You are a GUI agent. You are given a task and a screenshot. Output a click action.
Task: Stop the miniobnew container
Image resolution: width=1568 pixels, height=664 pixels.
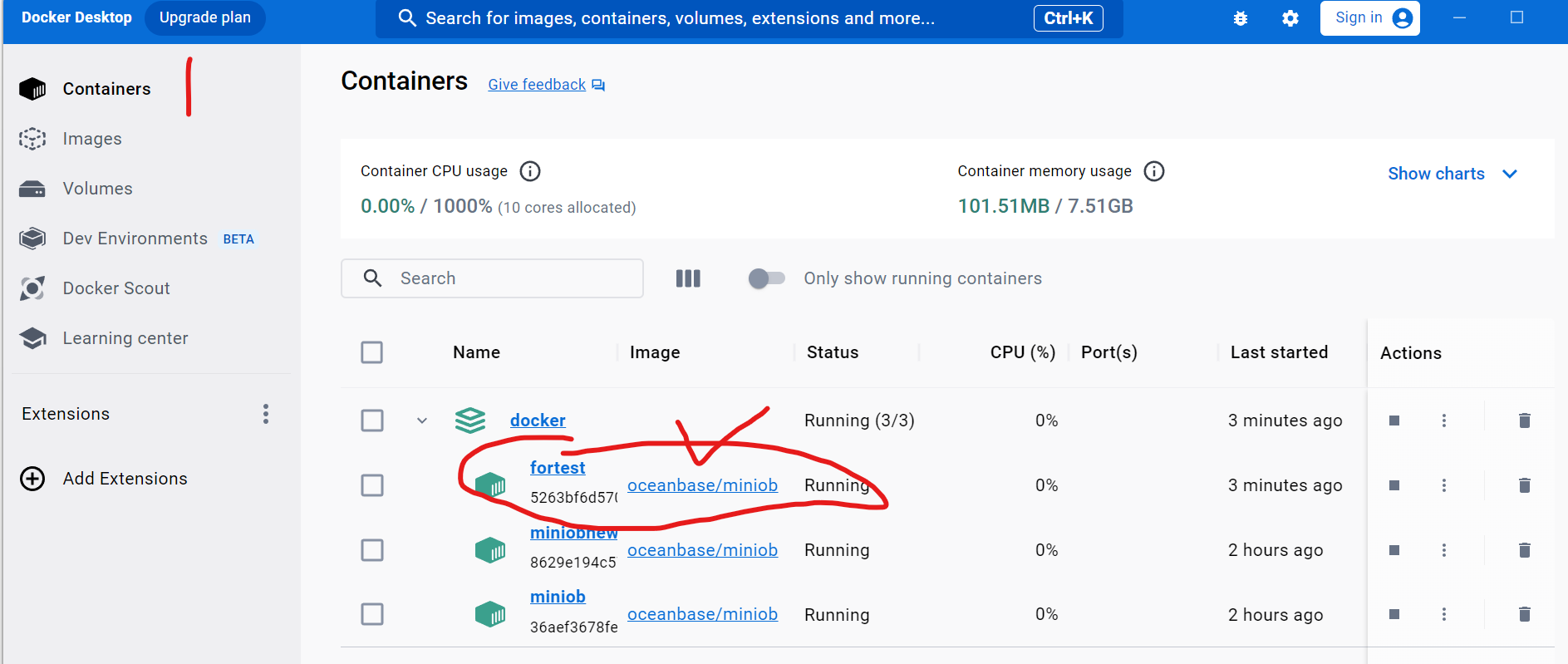(x=1394, y=550)
